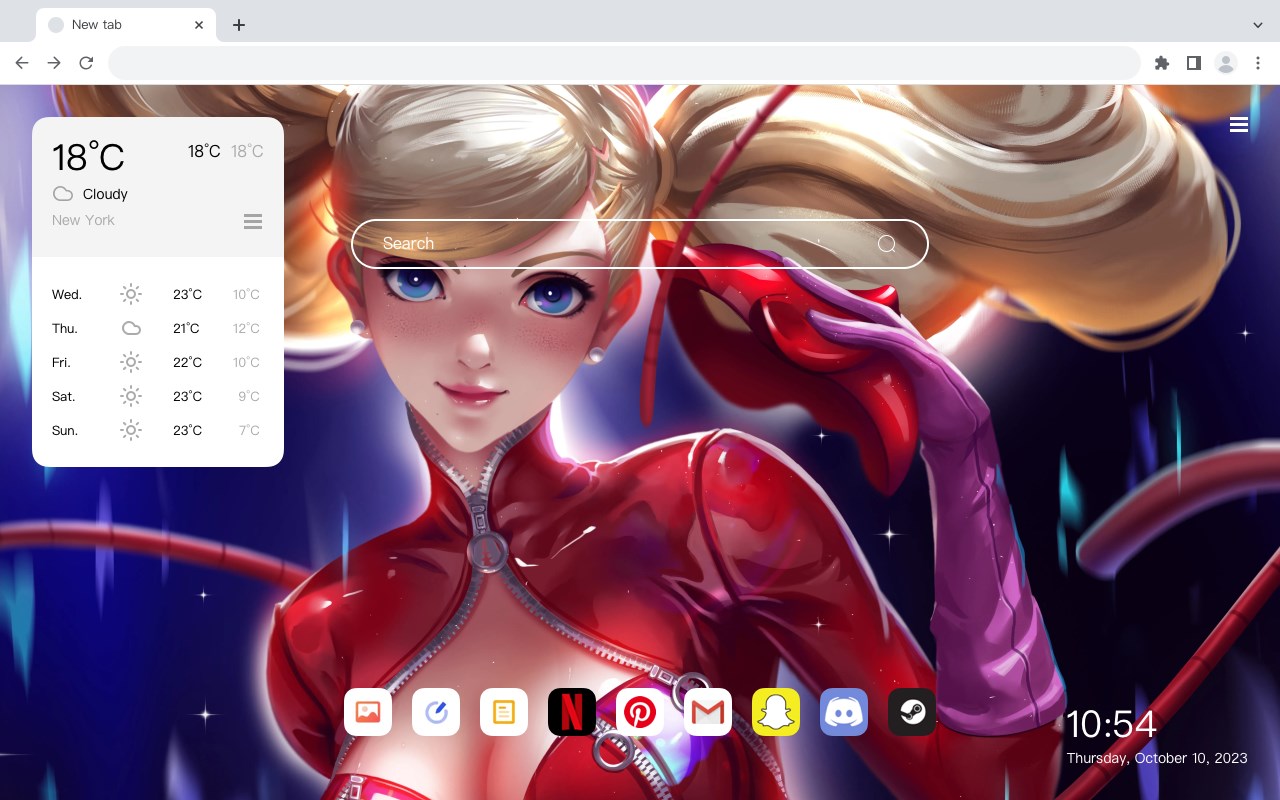Click into the Search field
The image size is (1280, 800).
coord(640,244)
